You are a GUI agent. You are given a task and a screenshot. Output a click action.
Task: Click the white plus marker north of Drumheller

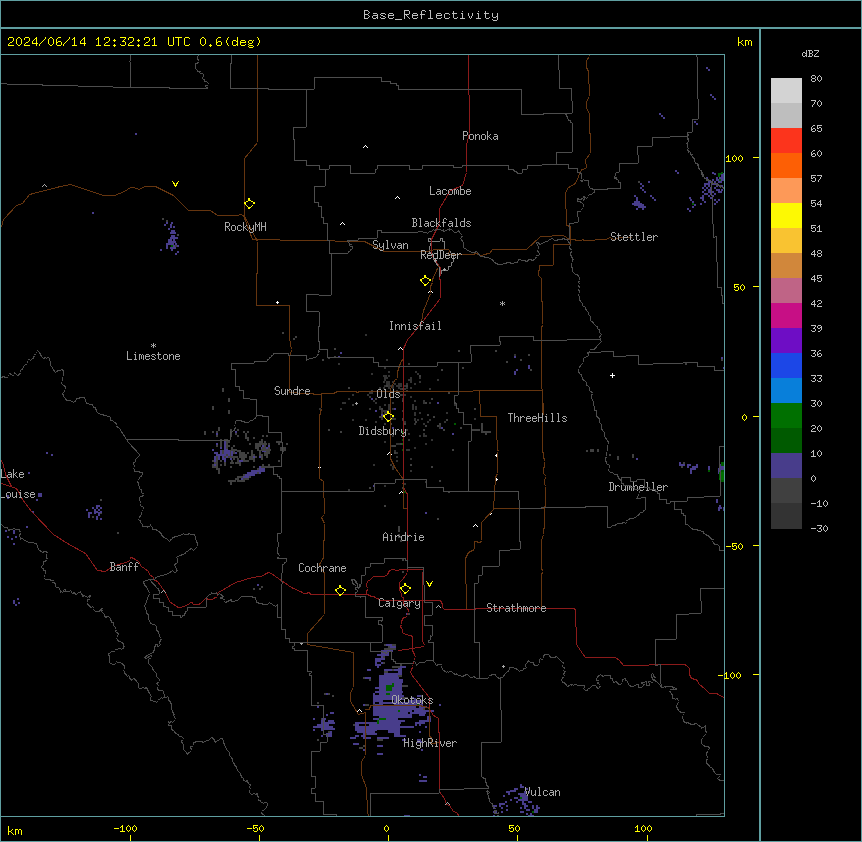point(612,375)
